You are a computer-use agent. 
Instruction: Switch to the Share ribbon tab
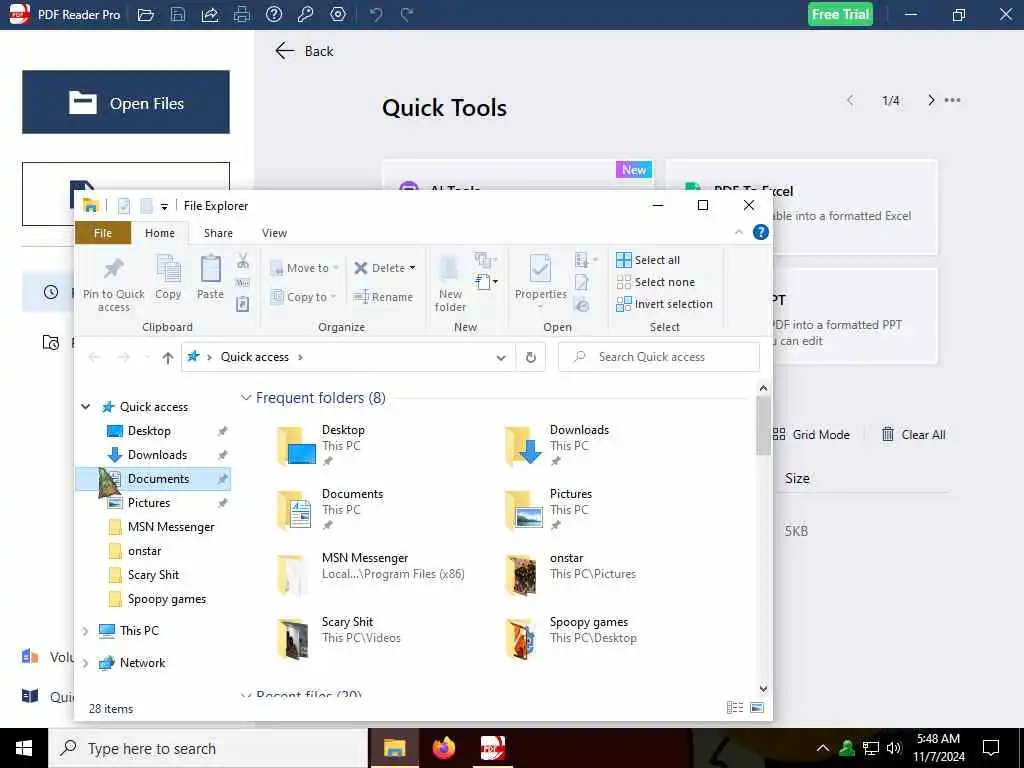pyautogui.click(x=218, y=233)
